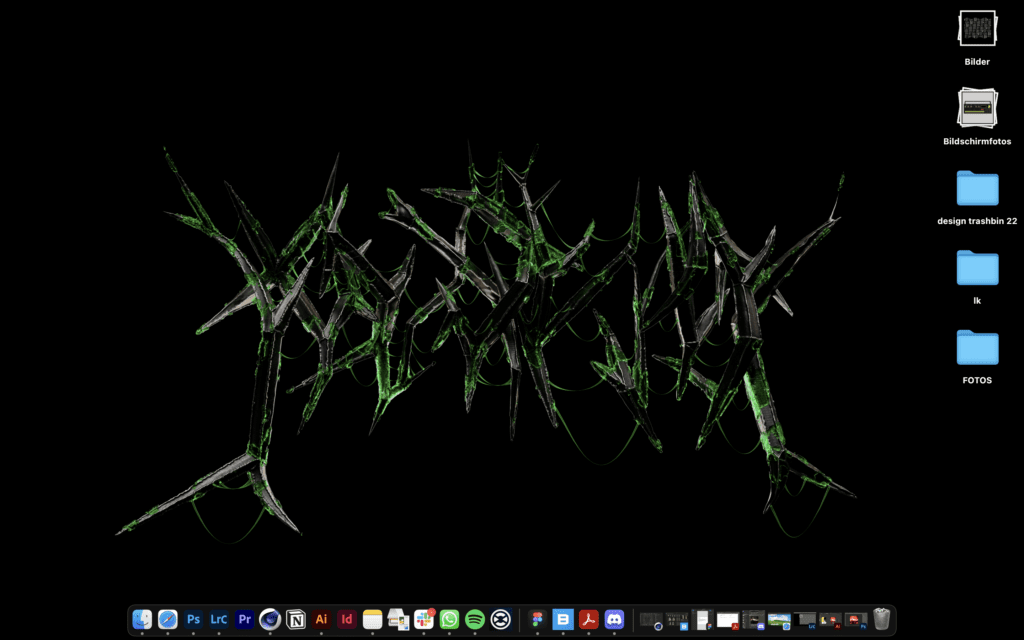Select the FOTOS folder on the desktop
Image resolution: width=1024 pixels, height=640 pixels.
coord(977,348)
